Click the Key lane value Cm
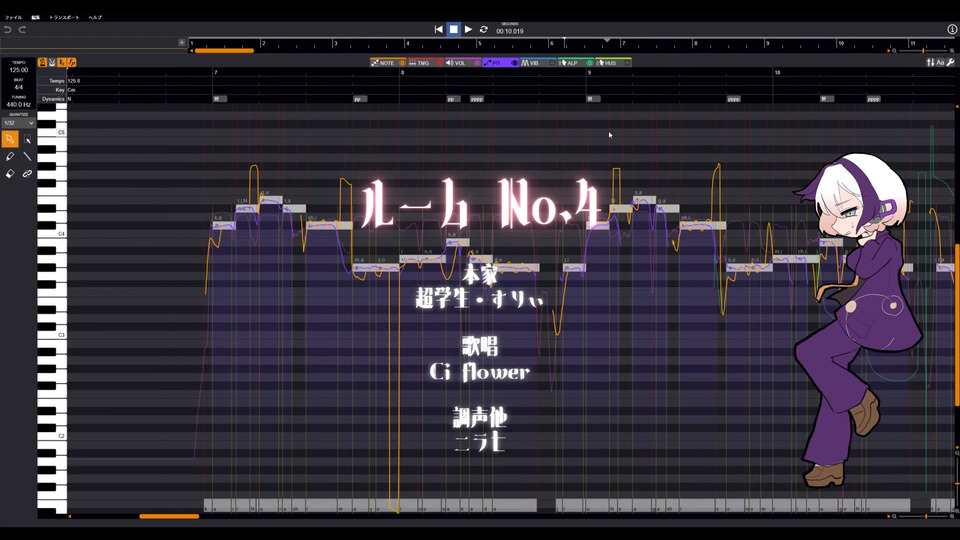 coord(71,90)
